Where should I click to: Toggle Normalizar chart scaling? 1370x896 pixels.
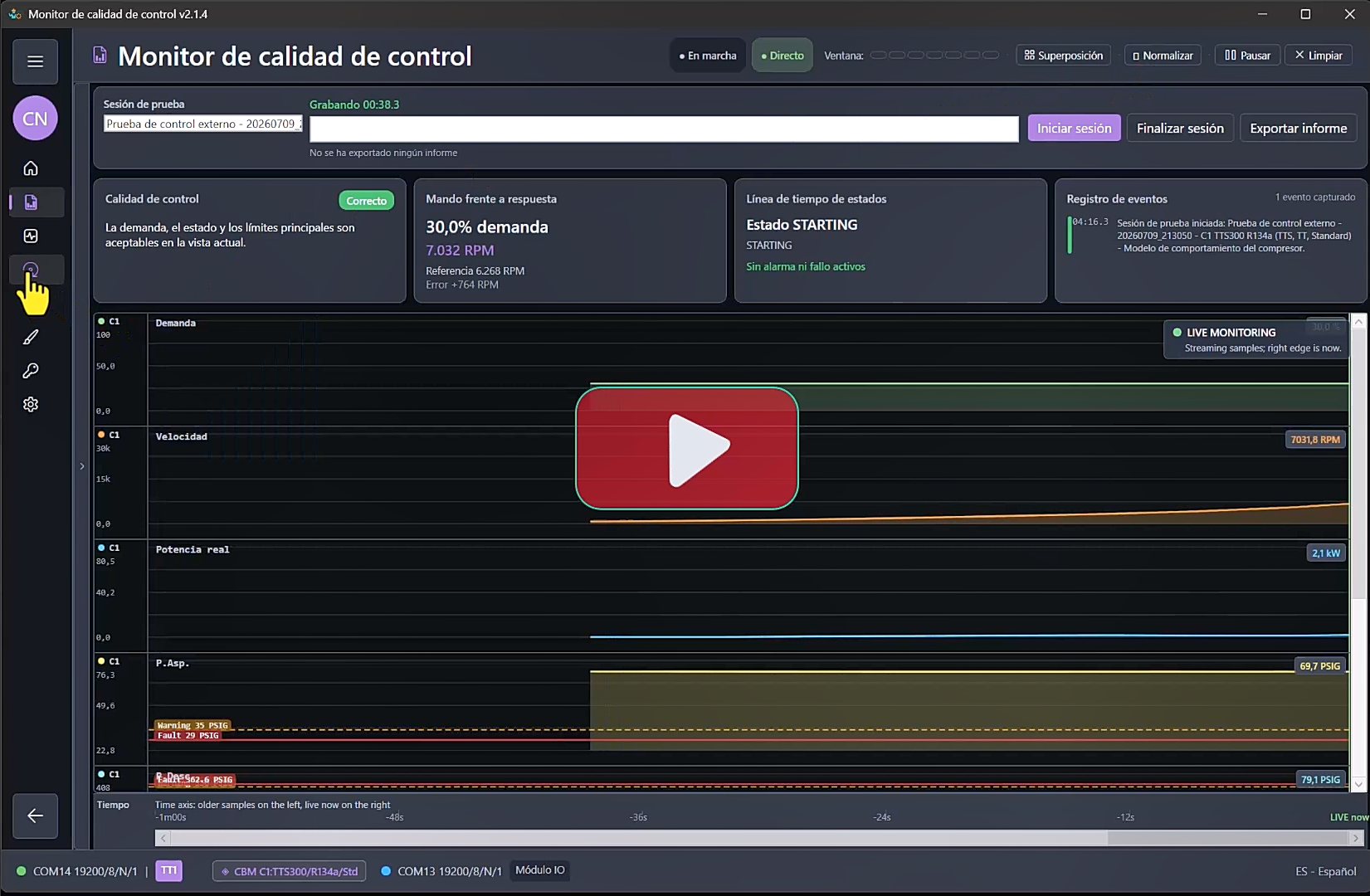coord(1163,56)
